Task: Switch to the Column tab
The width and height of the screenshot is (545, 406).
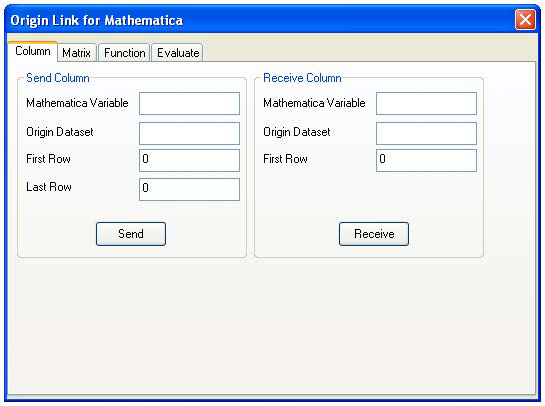Action: point(33,51)
